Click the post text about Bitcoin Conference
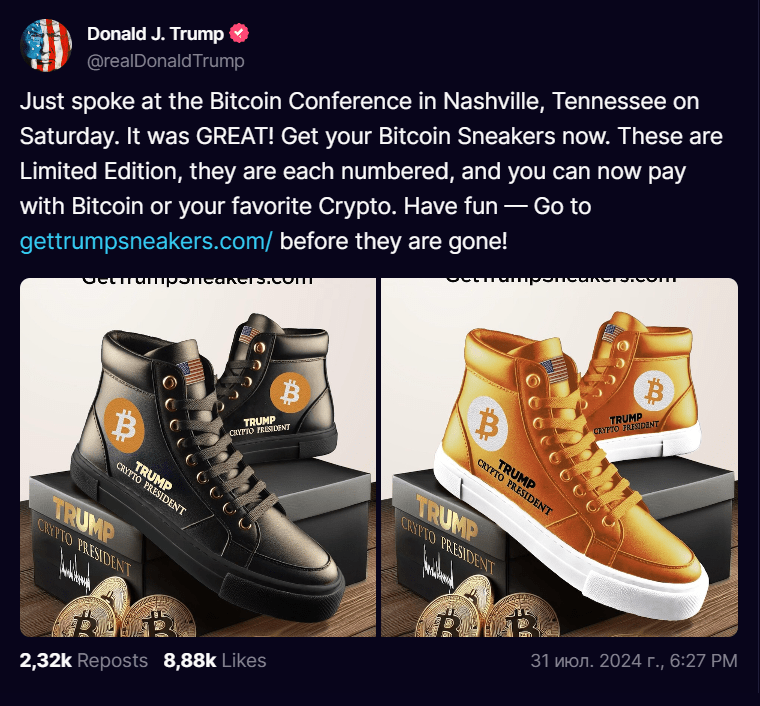This screenshot has height=706, width=760. tap(371, 171)
